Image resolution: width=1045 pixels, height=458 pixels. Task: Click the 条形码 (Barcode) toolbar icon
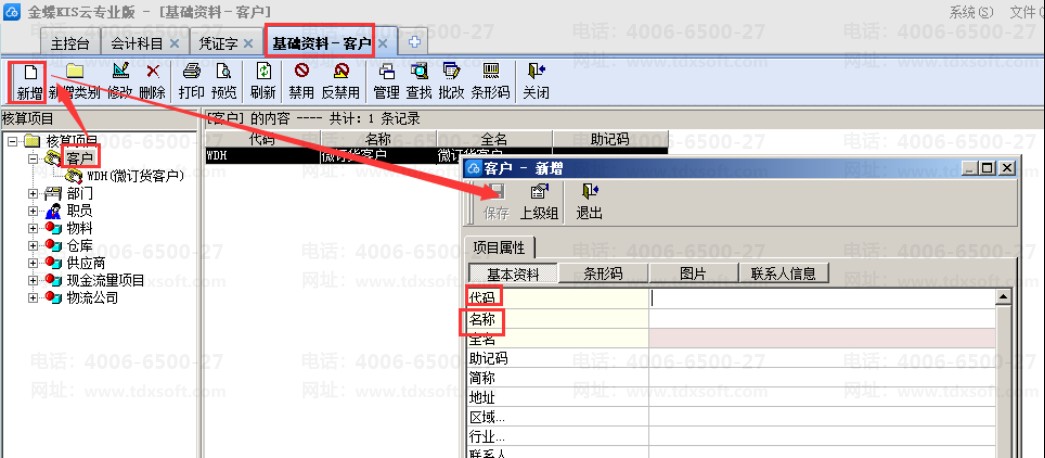491,71
